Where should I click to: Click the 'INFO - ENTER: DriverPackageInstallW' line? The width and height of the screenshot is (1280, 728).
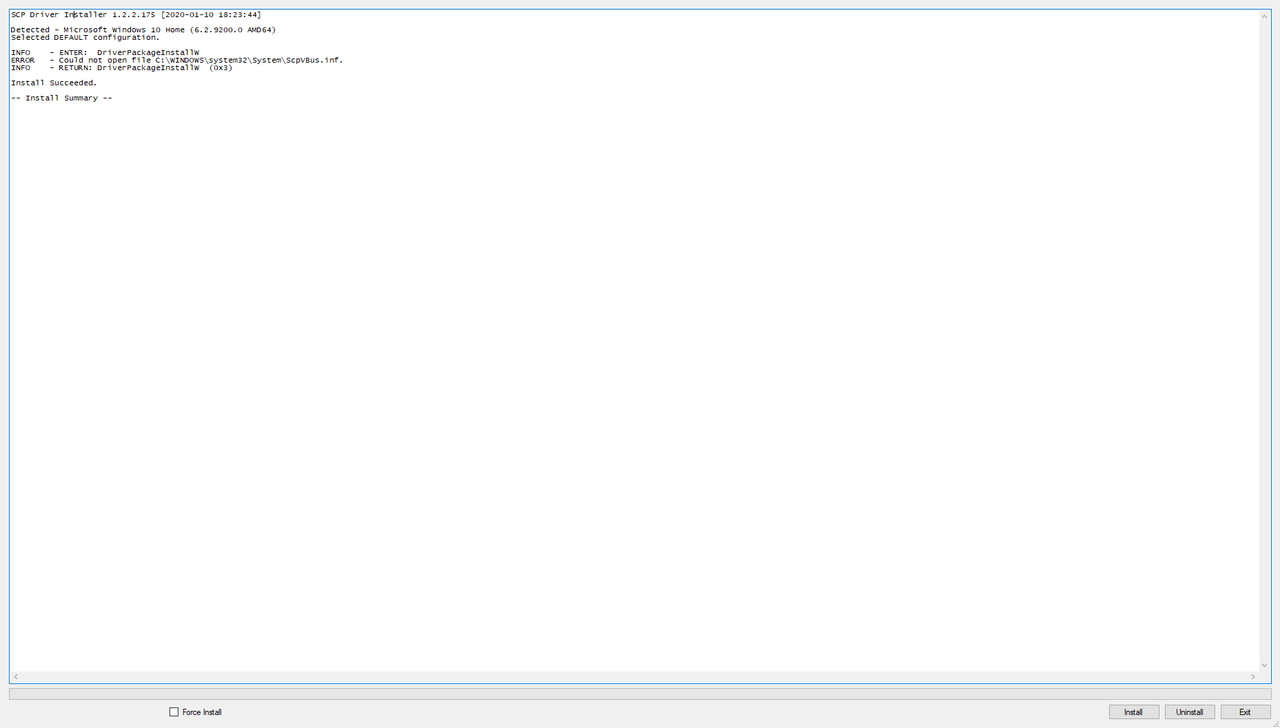(x=105, y=52)
